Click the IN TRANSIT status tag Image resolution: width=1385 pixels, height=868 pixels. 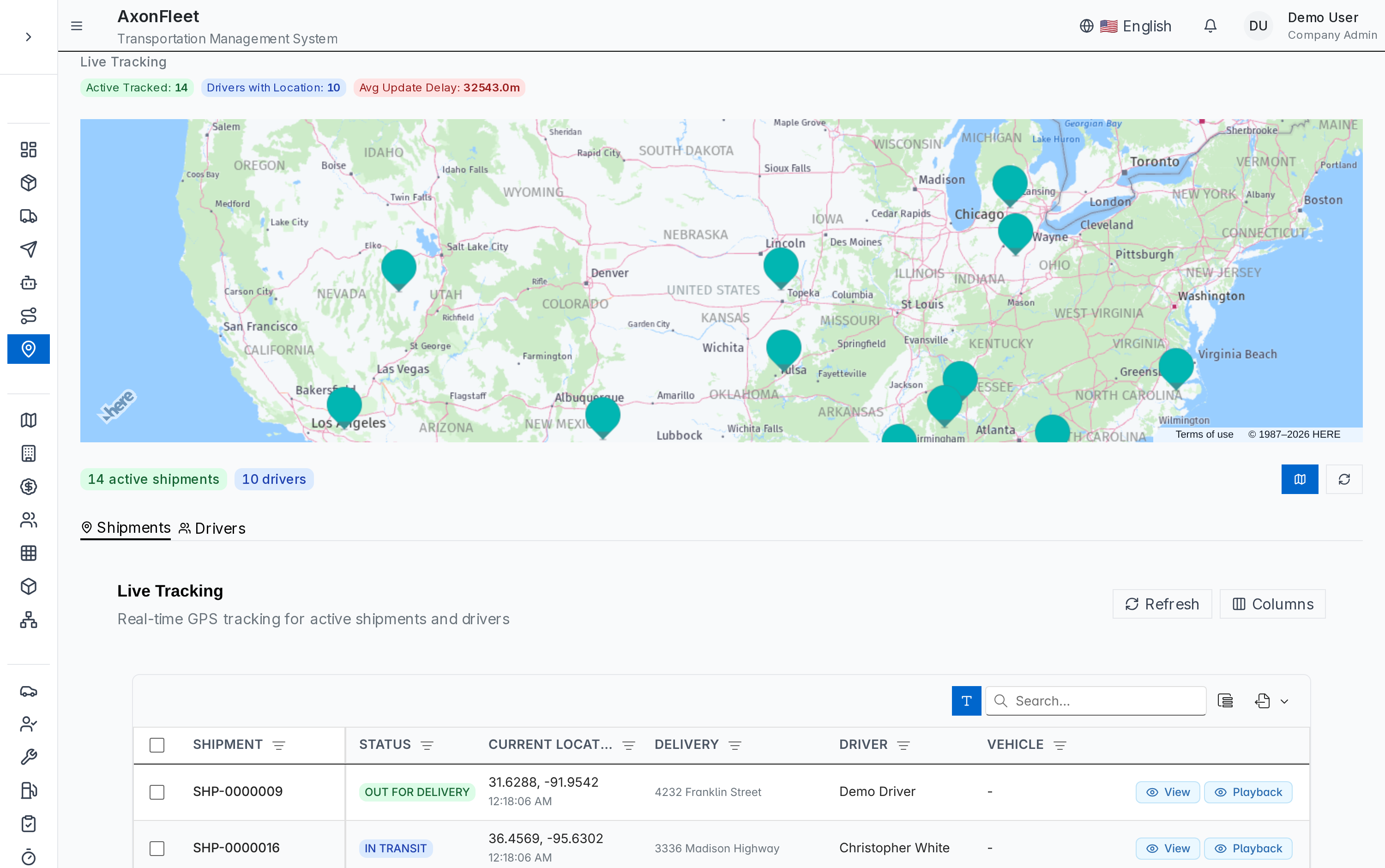[x=396, y=849]
